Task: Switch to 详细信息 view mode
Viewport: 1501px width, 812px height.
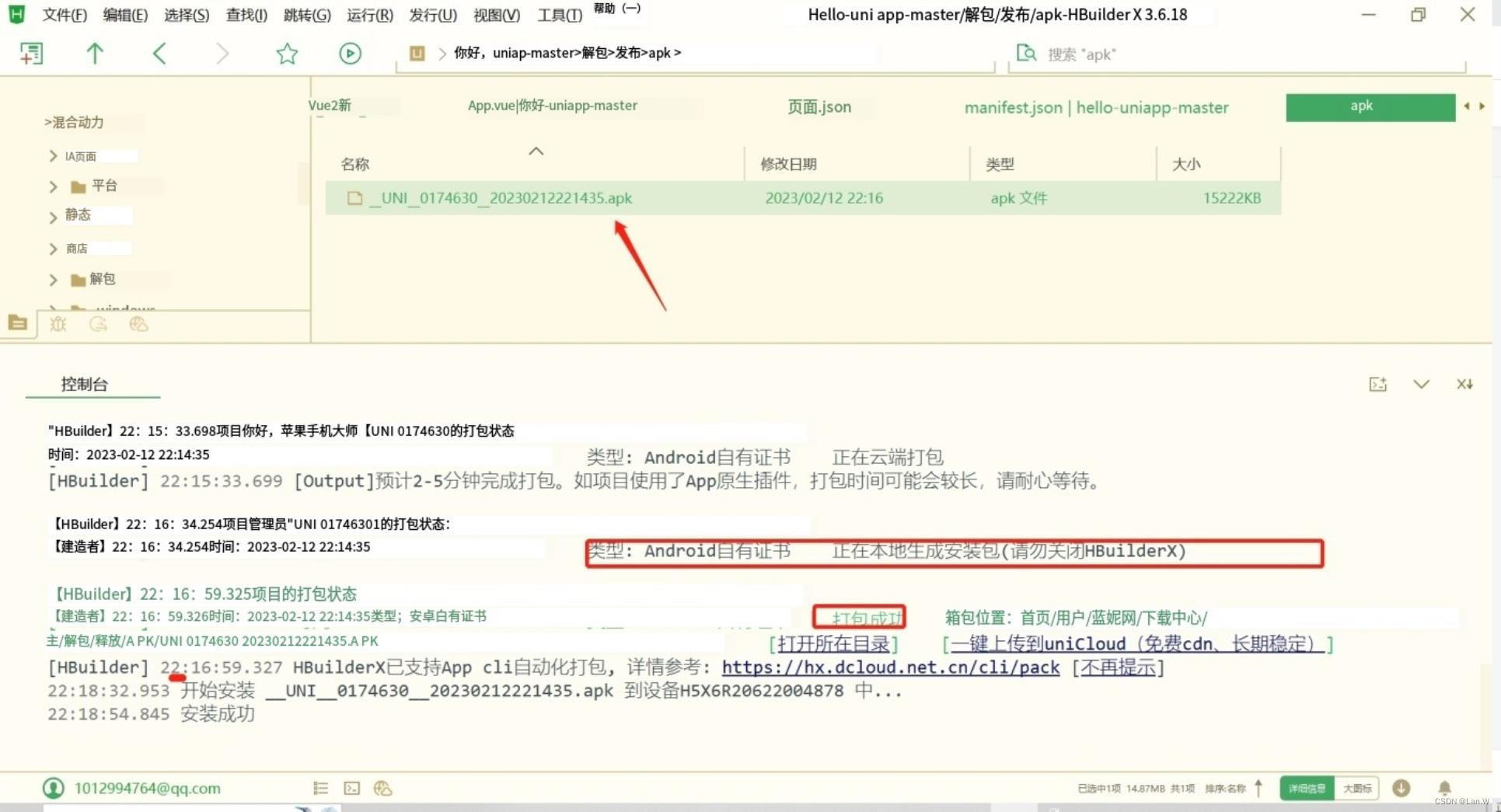Action: coord(1307,788)
